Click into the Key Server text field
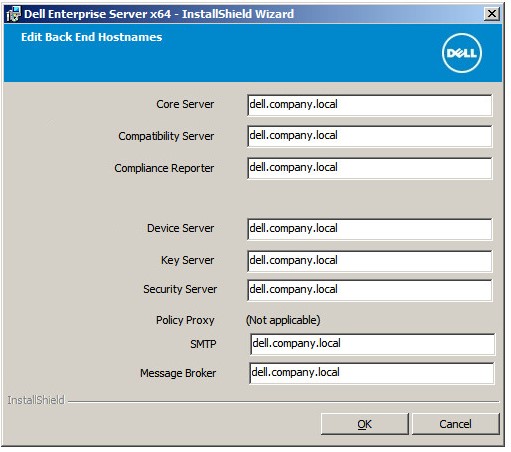 pyautogui.click(x=369, y=261)
